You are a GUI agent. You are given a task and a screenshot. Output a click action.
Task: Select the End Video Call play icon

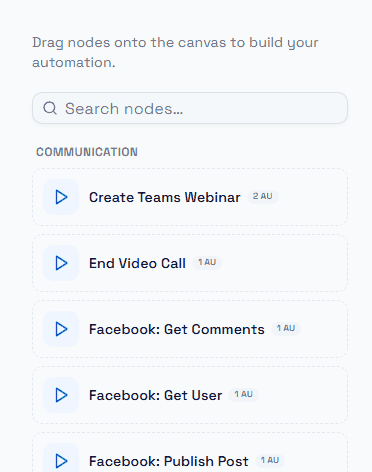61,263
